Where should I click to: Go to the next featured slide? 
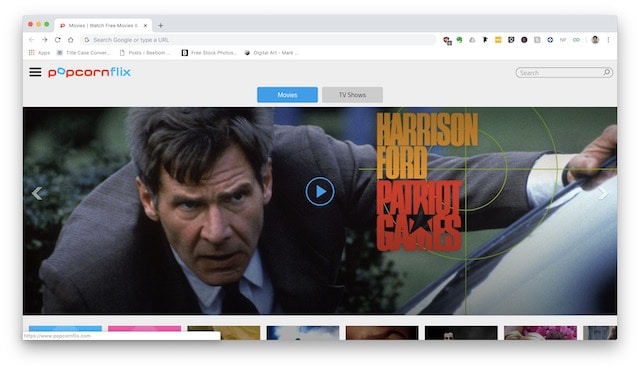click(603, 193)
